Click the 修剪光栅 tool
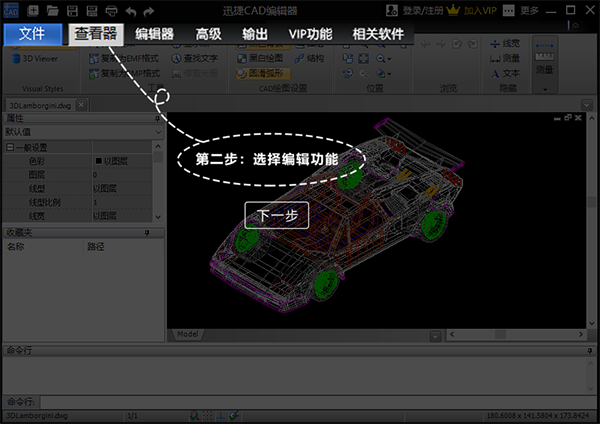 click(195, 73)
